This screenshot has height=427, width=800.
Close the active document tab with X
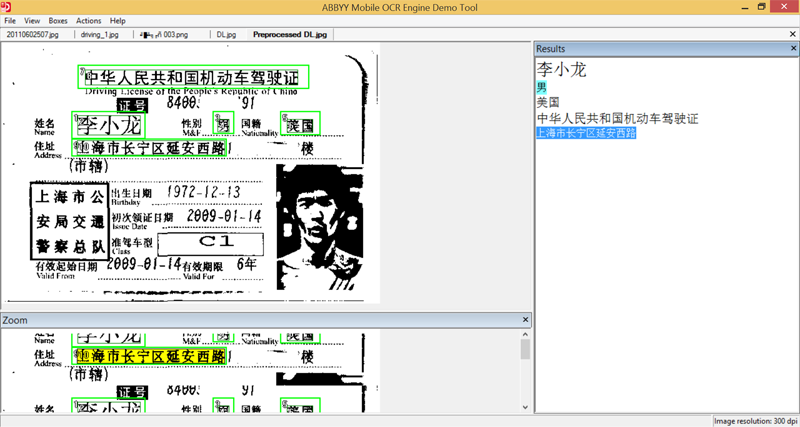526,34
